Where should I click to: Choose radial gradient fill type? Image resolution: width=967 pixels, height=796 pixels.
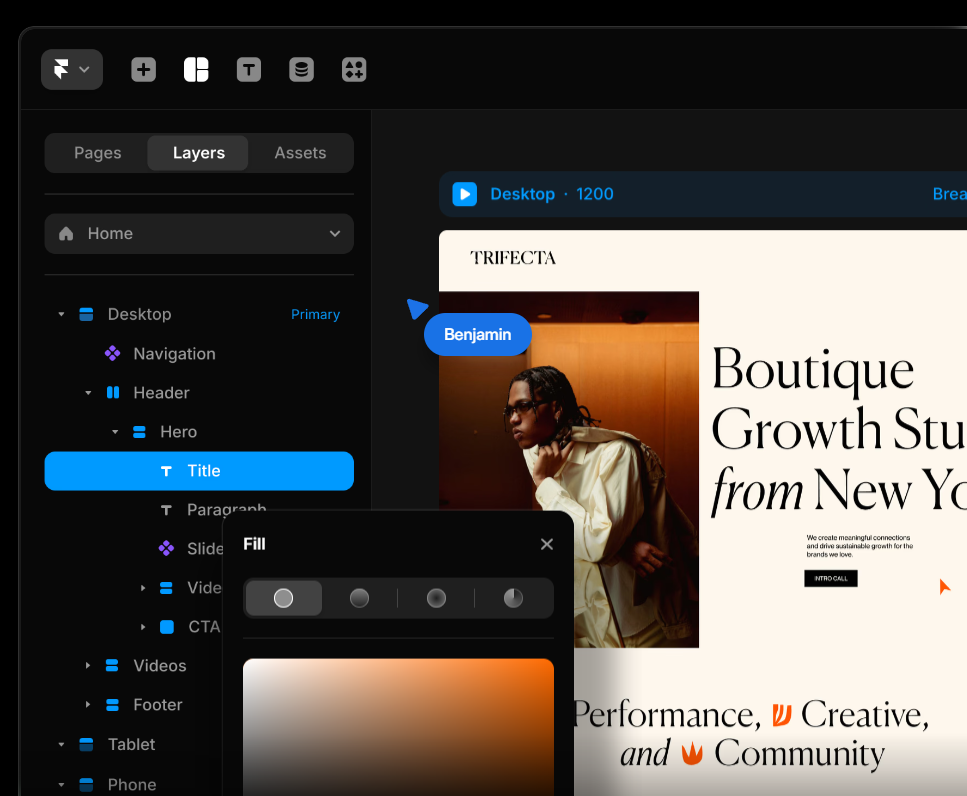coord(436,598)
